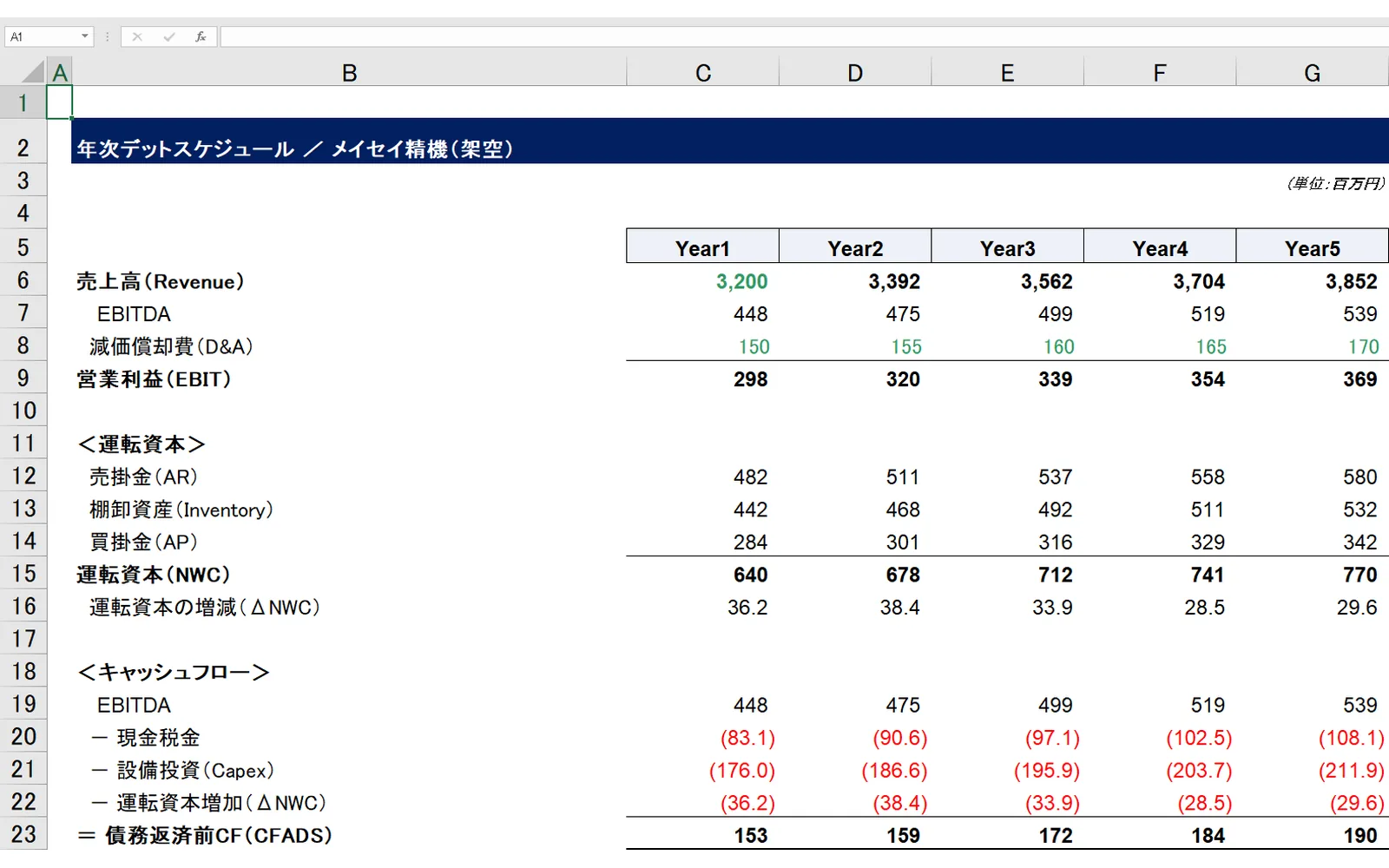Select row 23 header
The width and height of the screenshot is (1389, 868).
coord(23,835)
